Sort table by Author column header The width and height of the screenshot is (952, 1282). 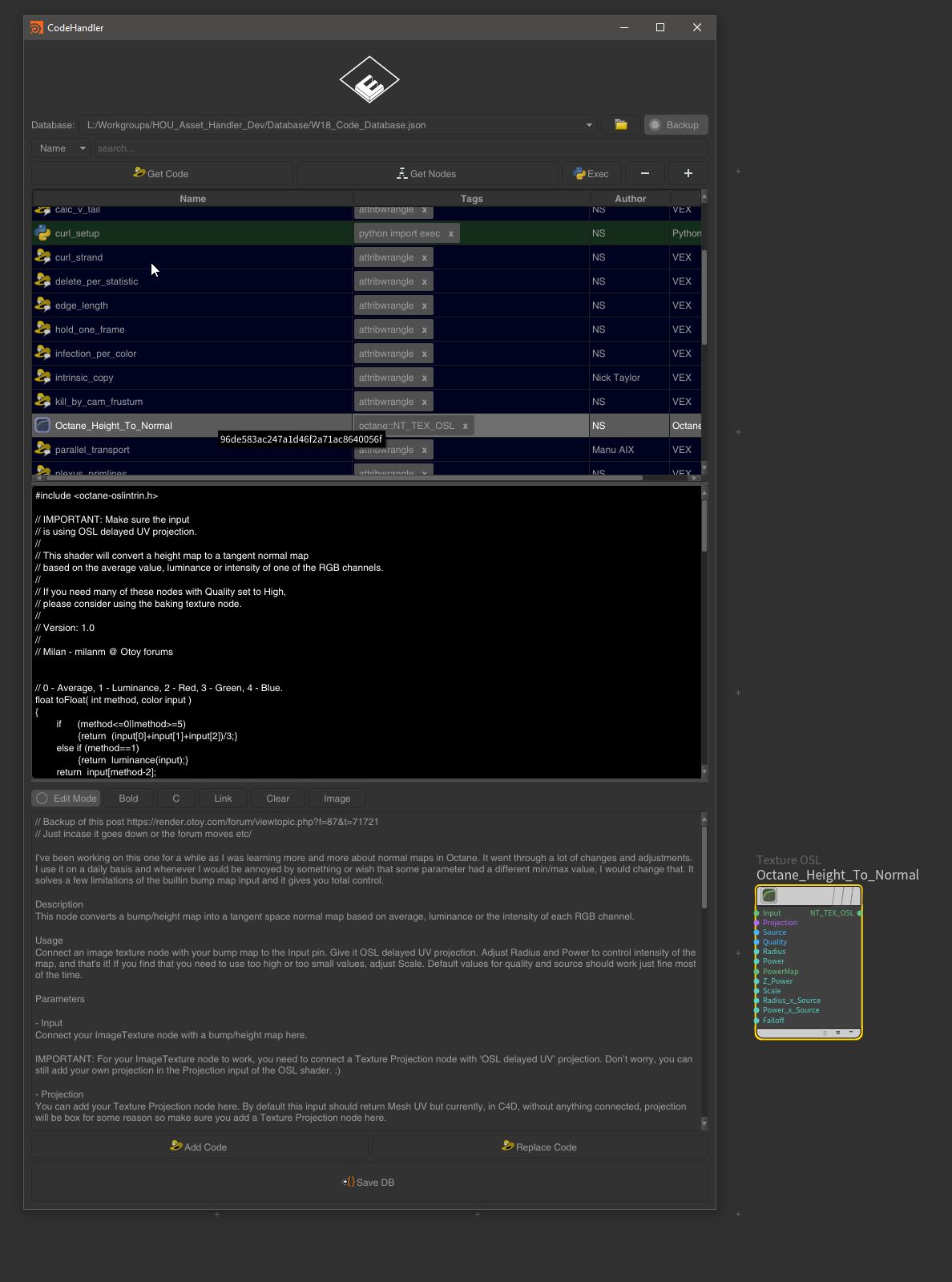630,199
